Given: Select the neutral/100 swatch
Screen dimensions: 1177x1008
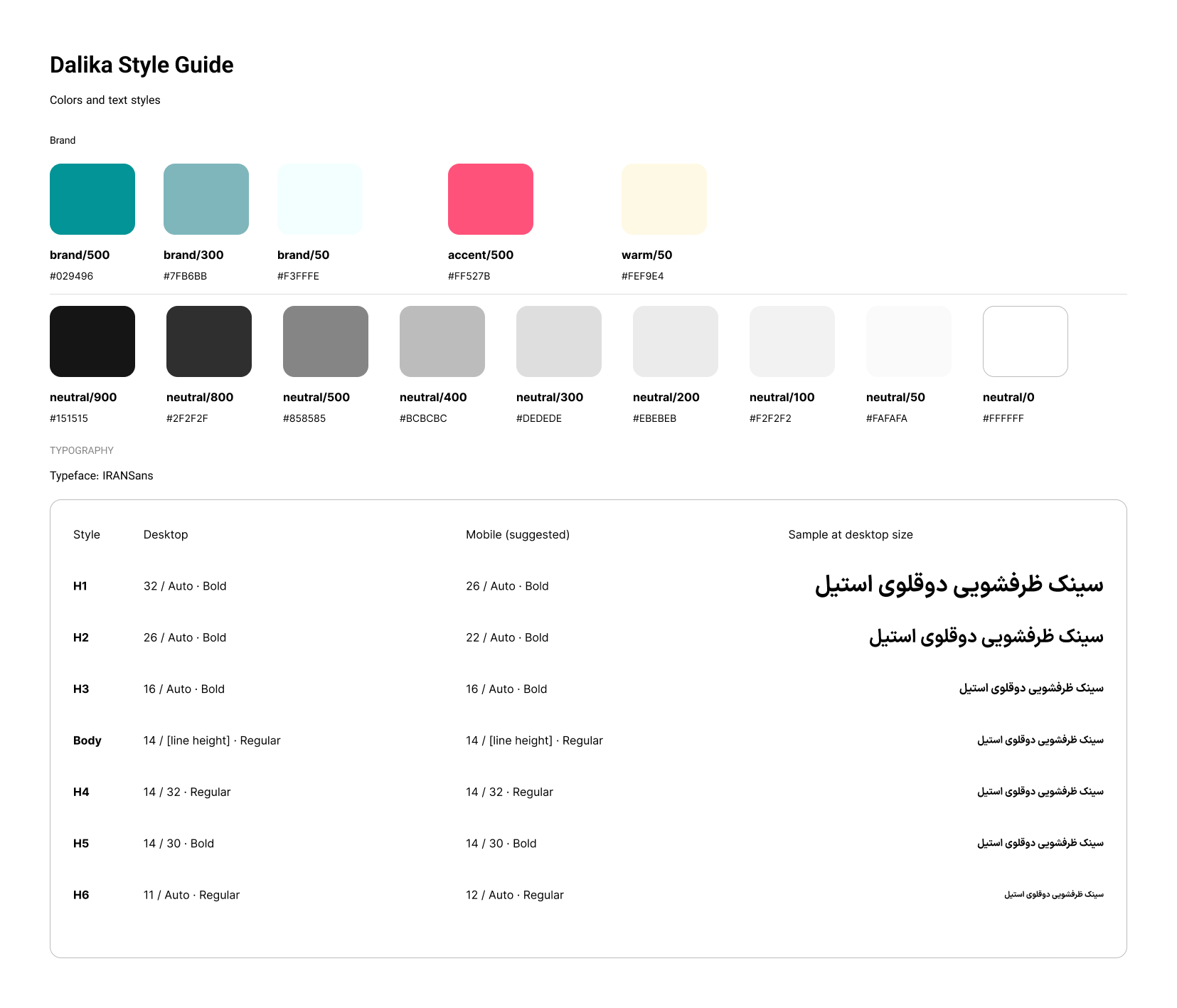Looking at the screenshot, I should 792,341.
